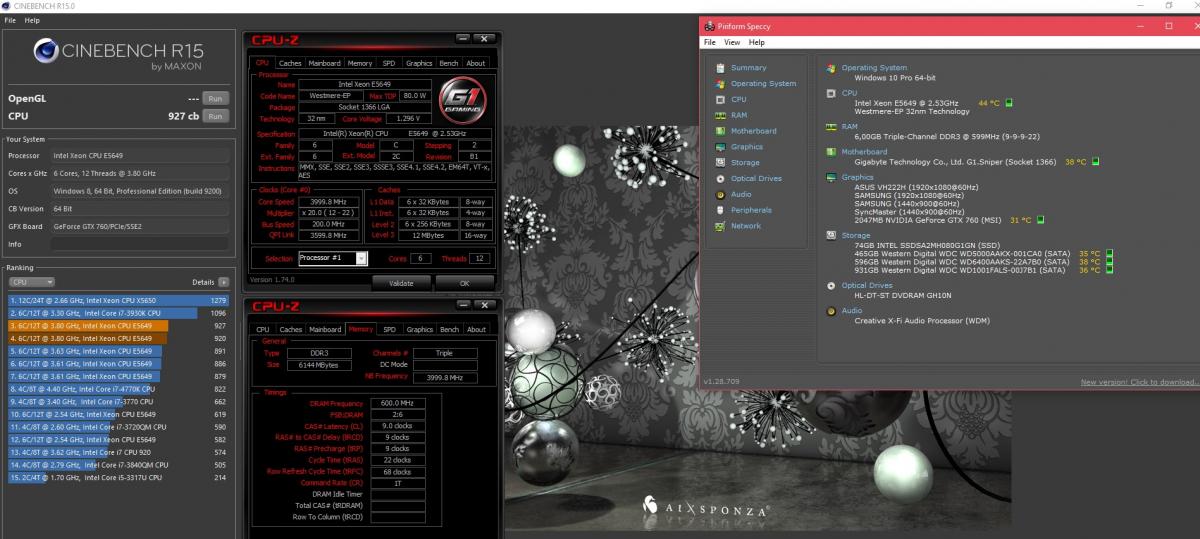1200x539 pixels.
Task: Select Graphics in Speccy sidebar
Action: [746, 147]
